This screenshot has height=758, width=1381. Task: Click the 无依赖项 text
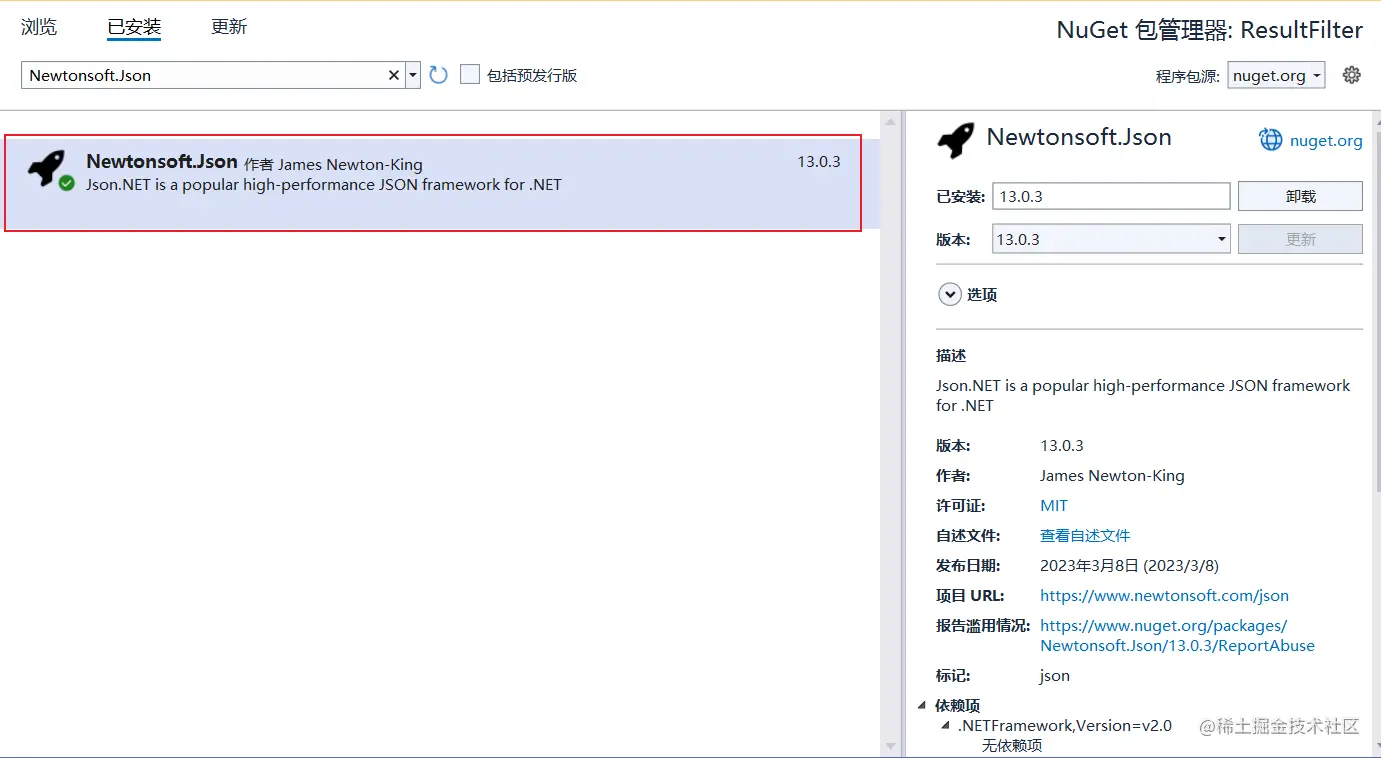point(1012,745)
